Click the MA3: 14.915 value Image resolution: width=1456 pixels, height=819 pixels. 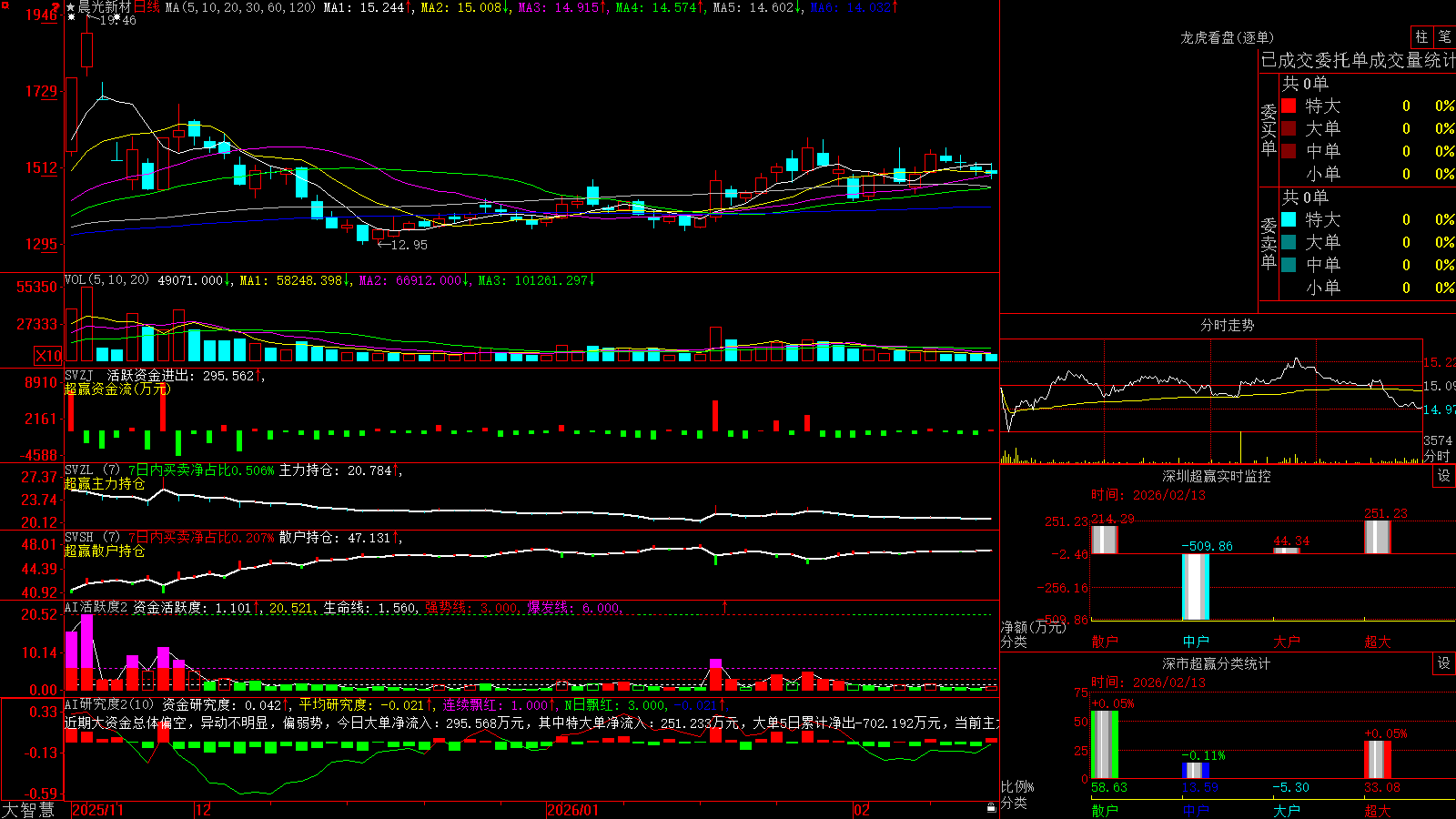[558, 7]
